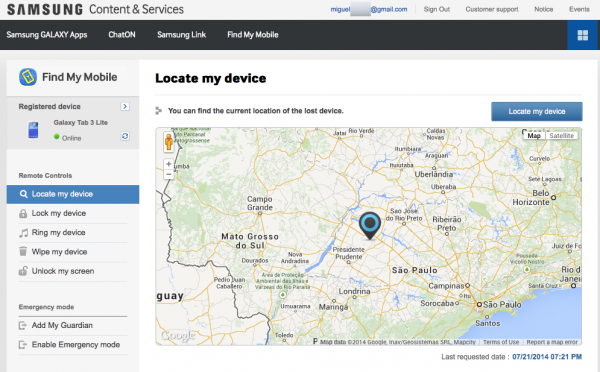The width and height of the screenshot is (600, 372).
Task: Click Report a map error
Action: (552, 342)
